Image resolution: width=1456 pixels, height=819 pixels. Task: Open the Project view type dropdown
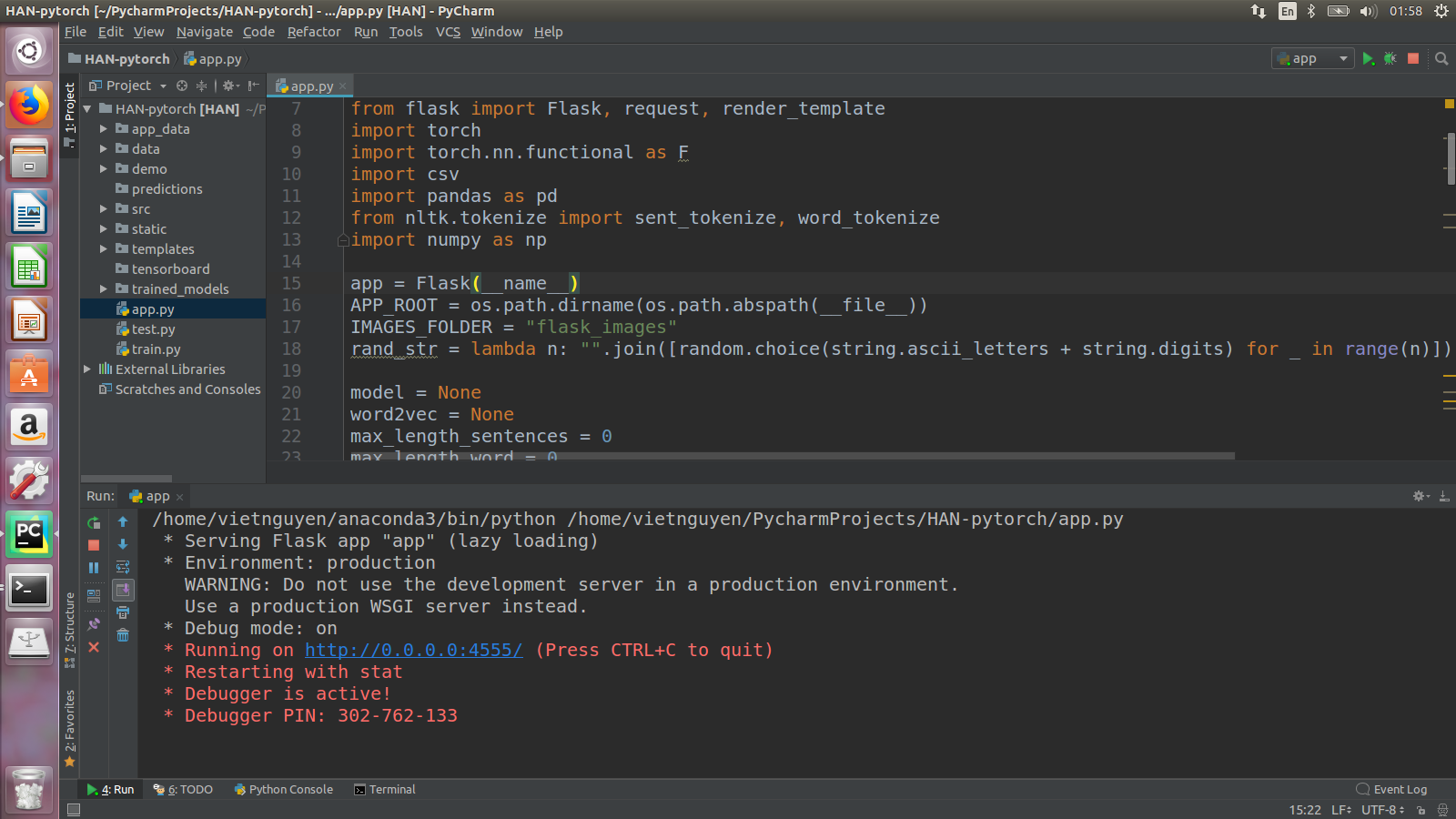tap(128, 86)
